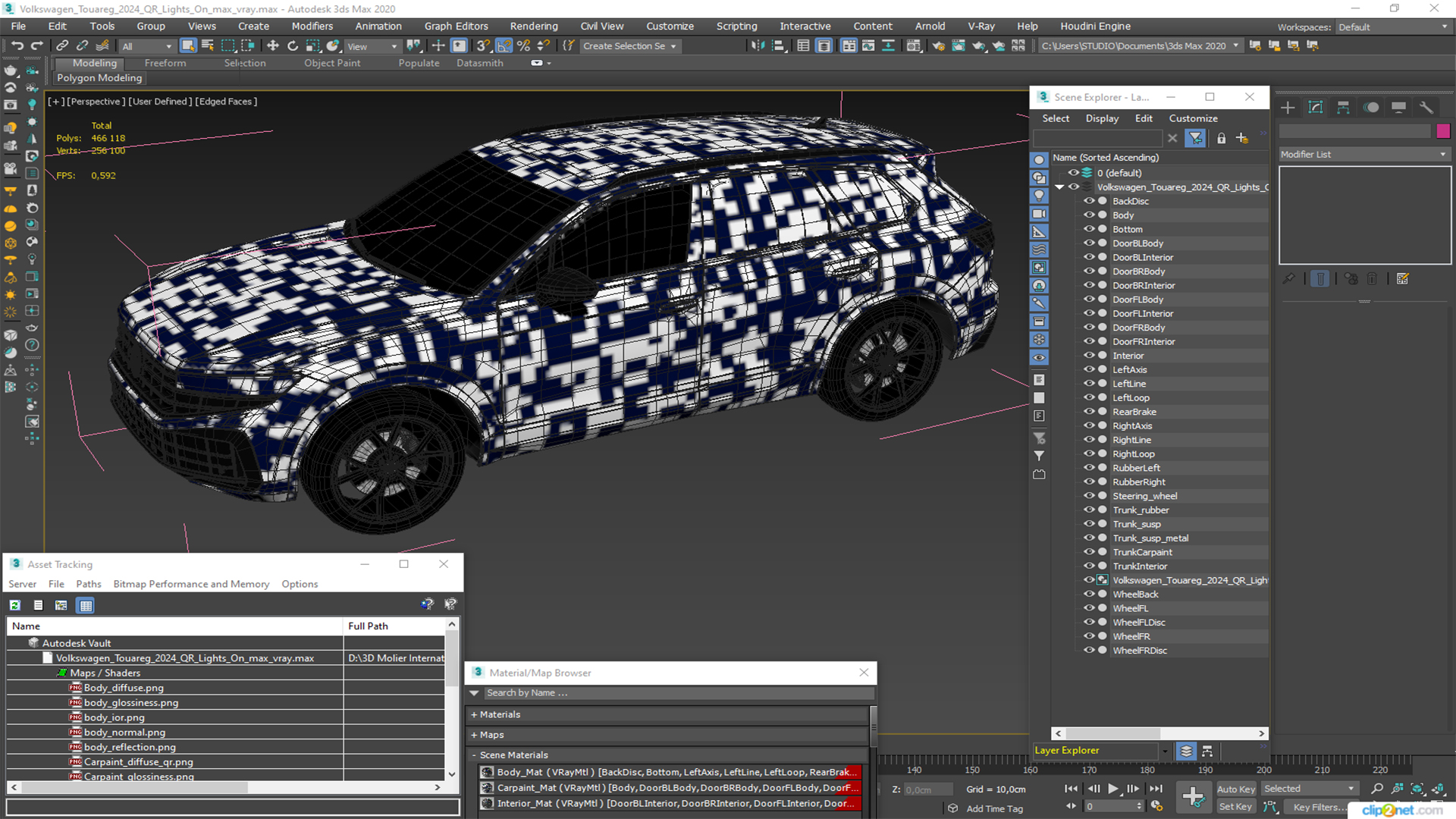Hide the BackDisc object via eye icon
This screenshot has width=1456, height=819.
coord(1089,201)
